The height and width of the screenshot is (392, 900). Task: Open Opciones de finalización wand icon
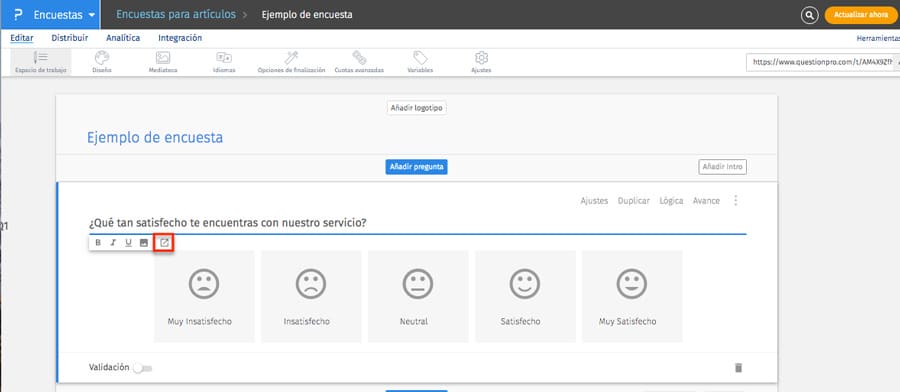pyautogui.click(x=291, y=57)
